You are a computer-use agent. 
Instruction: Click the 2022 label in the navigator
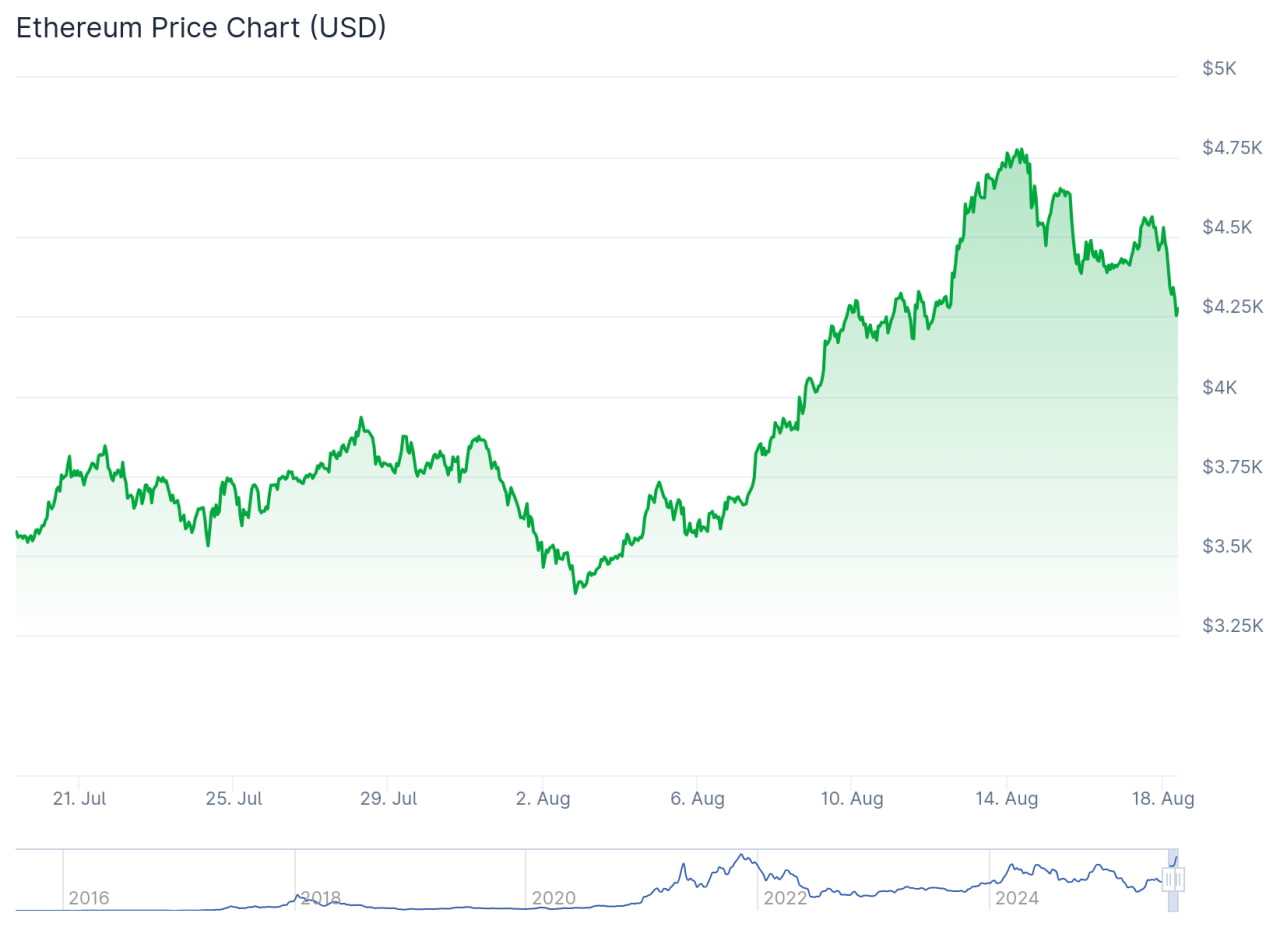click(785, 898)
